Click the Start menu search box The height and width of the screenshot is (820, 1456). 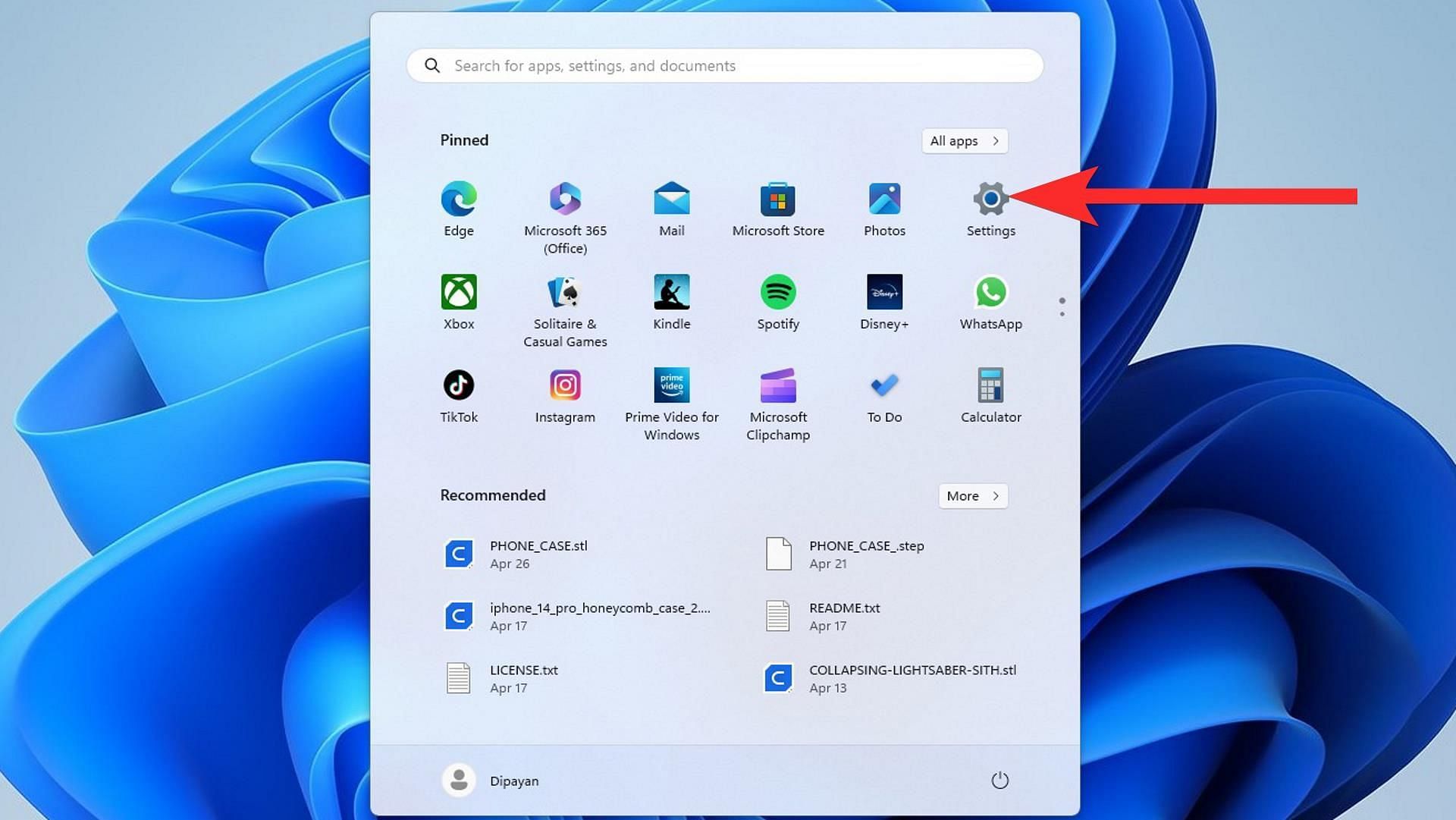(x=724, y=66)
